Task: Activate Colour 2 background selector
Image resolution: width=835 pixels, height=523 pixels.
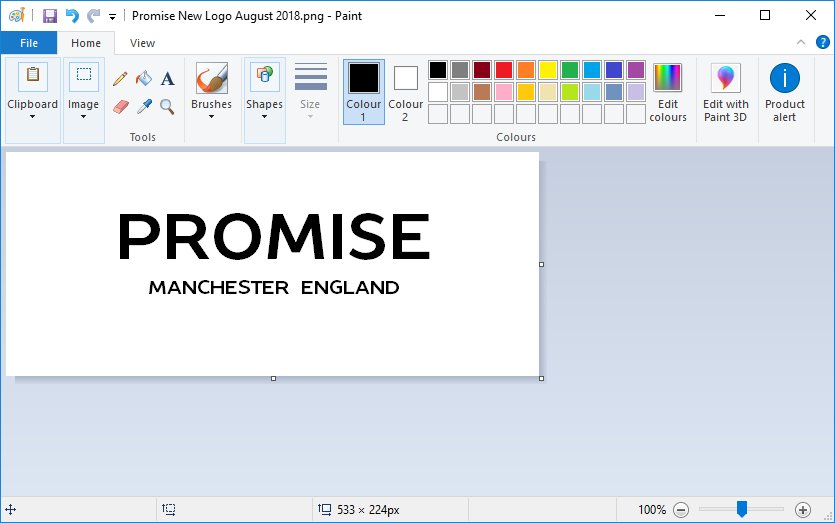Action: click(405, 92)
